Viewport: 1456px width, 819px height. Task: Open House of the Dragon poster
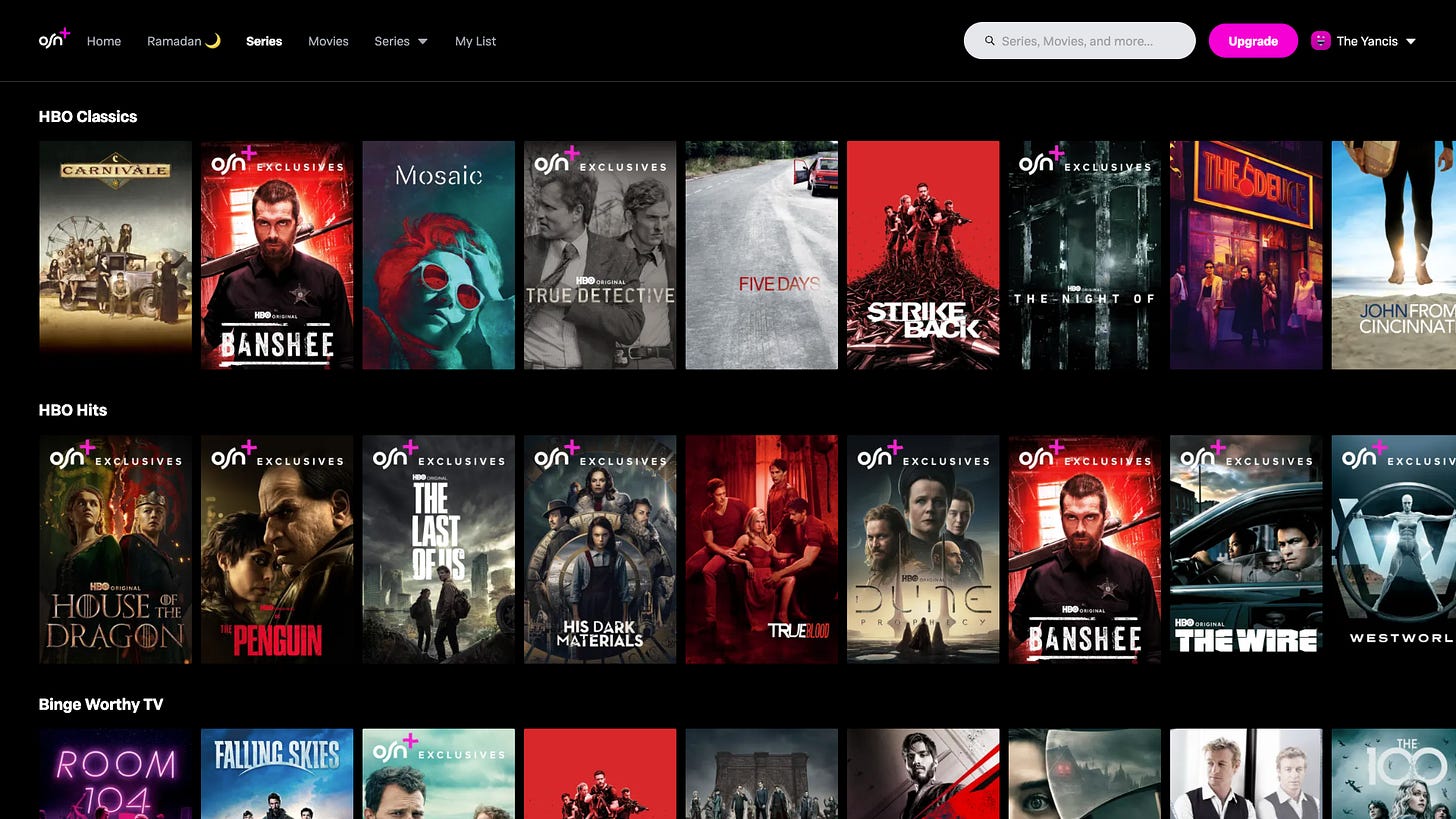point(115,549)
